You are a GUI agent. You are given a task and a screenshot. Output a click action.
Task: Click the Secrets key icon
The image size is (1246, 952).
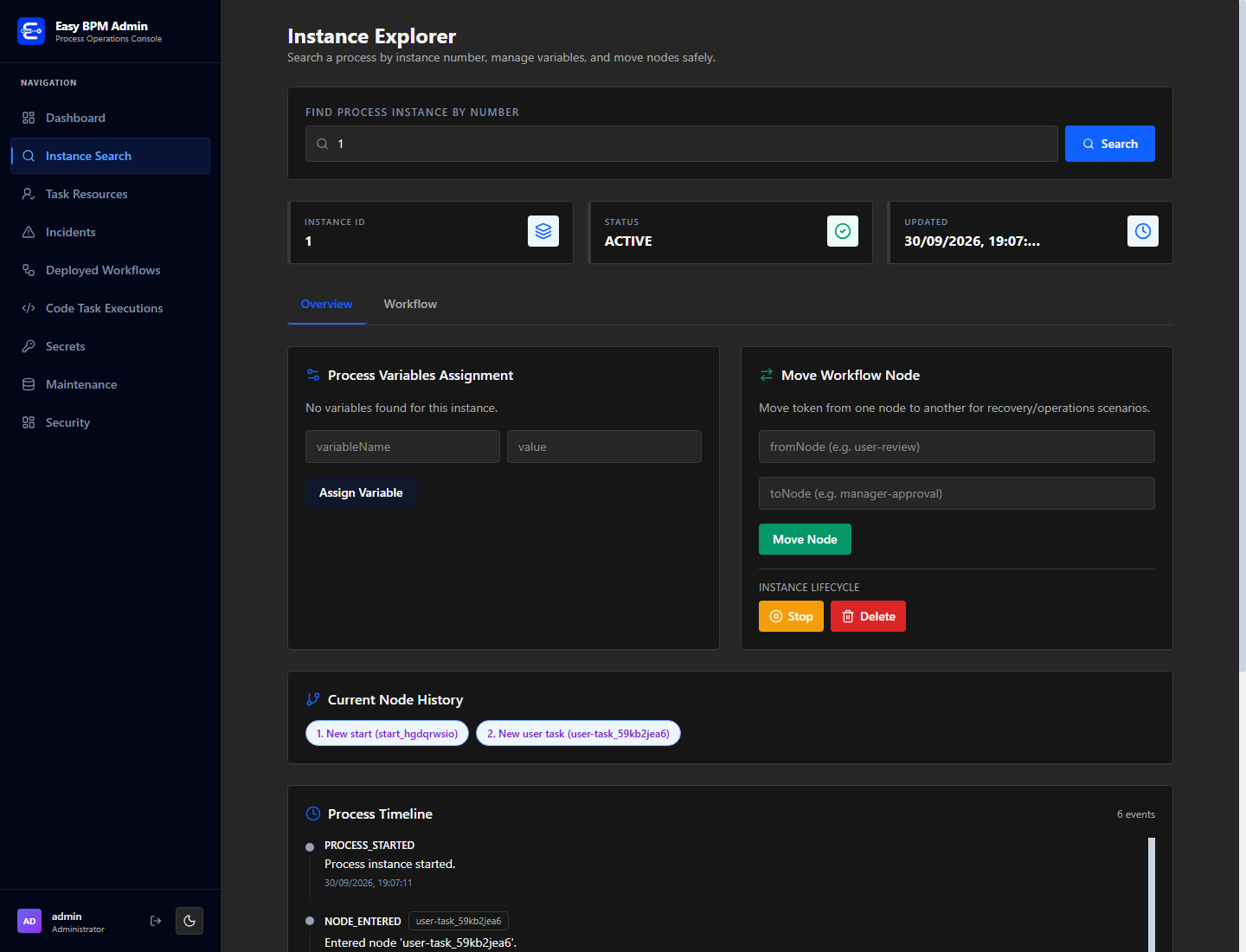pos(29,346)
